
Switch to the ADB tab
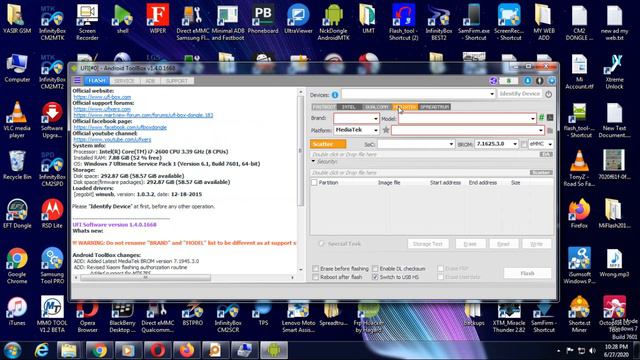pyautogui.click(x=150, y=81)
